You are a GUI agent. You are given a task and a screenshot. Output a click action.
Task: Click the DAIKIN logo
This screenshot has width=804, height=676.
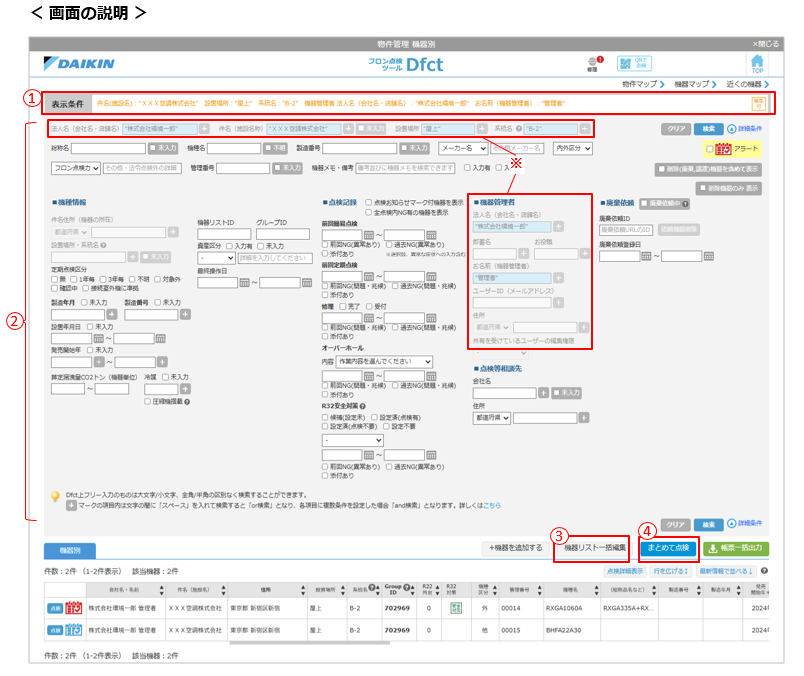pyautogui.click(x=81, y=64)
